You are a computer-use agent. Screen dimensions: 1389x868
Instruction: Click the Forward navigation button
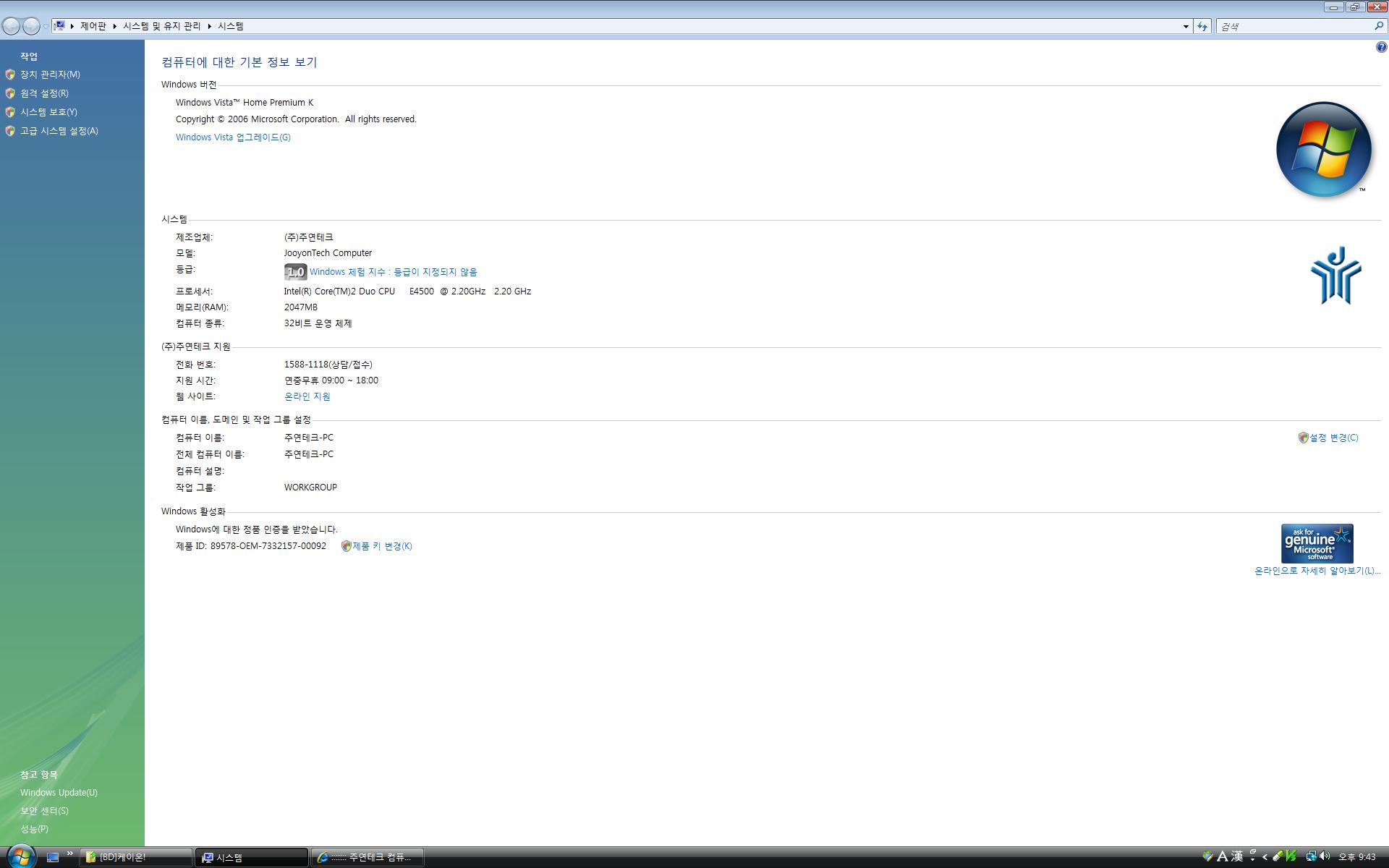pyautogui.click(x=31, y=26)
